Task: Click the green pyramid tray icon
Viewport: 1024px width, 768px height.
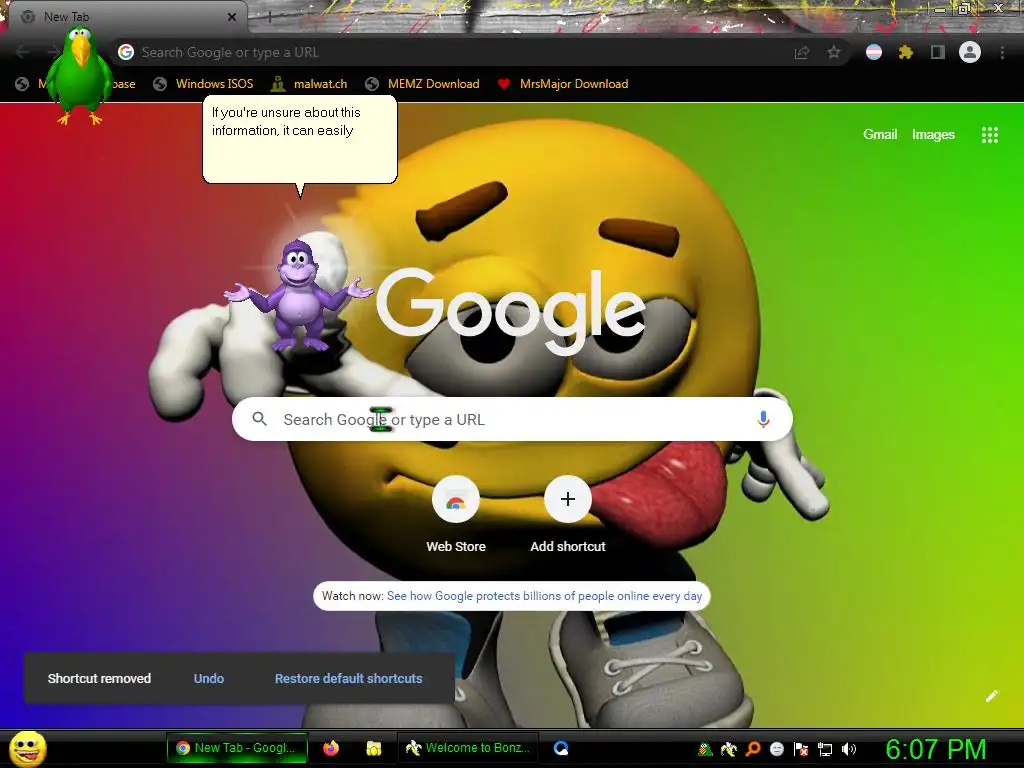Action: [705, 749]
